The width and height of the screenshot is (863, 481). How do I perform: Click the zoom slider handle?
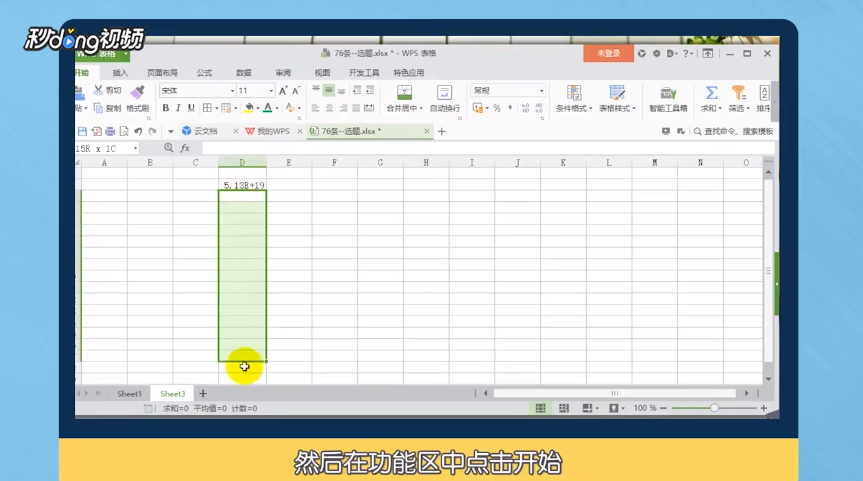[x=714, y=408]
